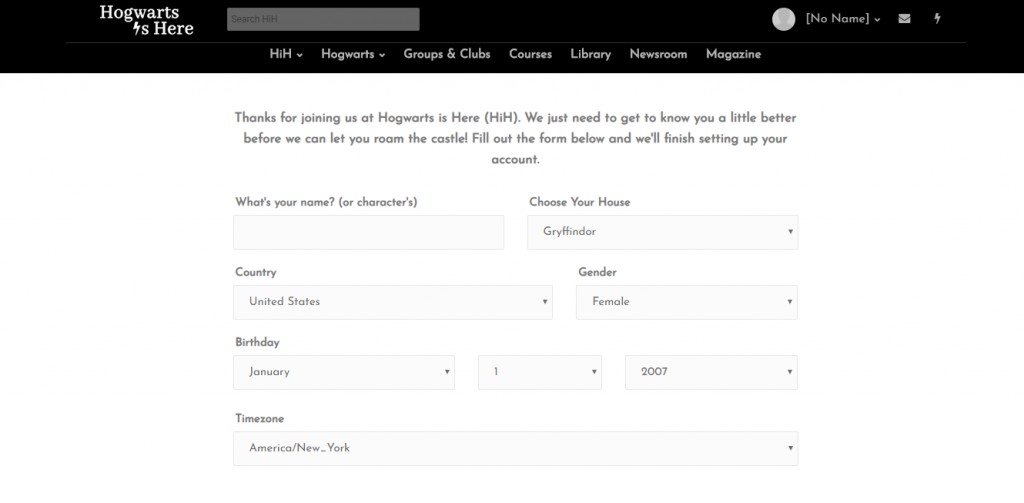Click the Hogwarts is Here logo
This screenshot has width=1024, height=503.
(147, 20)
